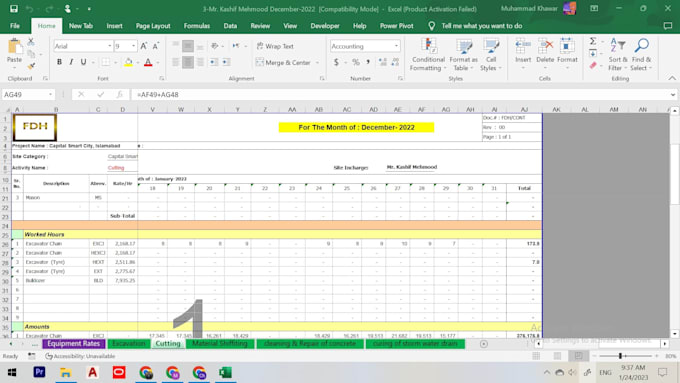The height and width of the screenshot is (383, 680).
Task: Switch to the Page Layout tab
Action: tap(153, 26)
